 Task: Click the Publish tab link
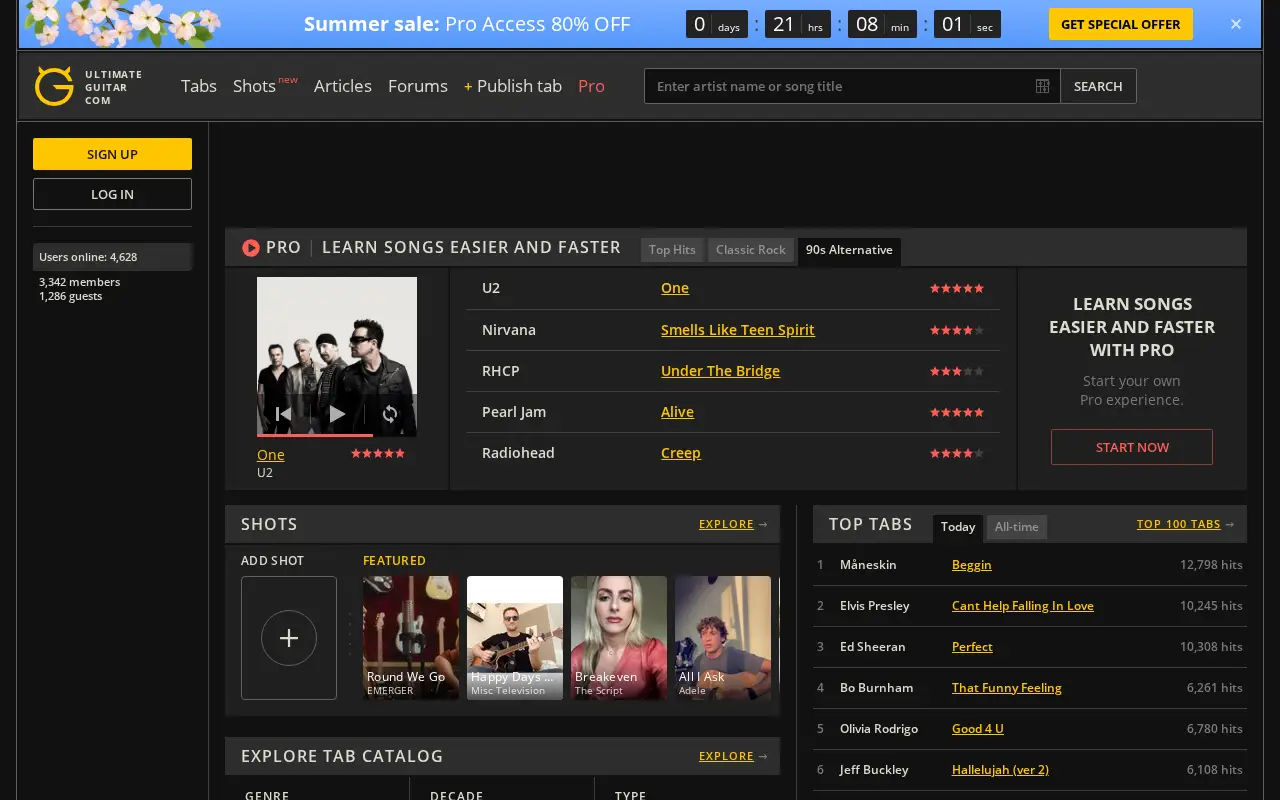tap(513, 86)
